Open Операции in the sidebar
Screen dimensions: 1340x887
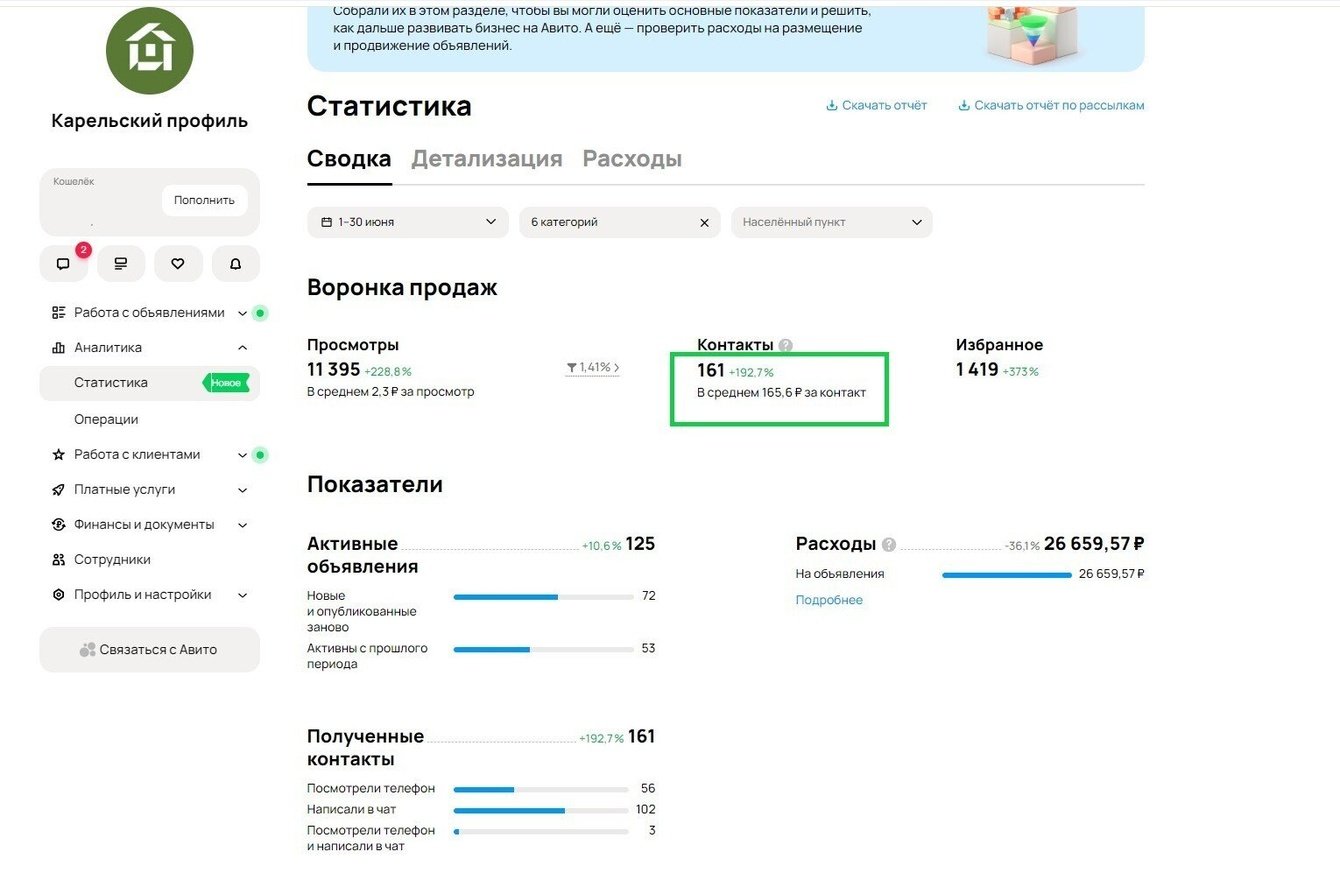[106, 419]
